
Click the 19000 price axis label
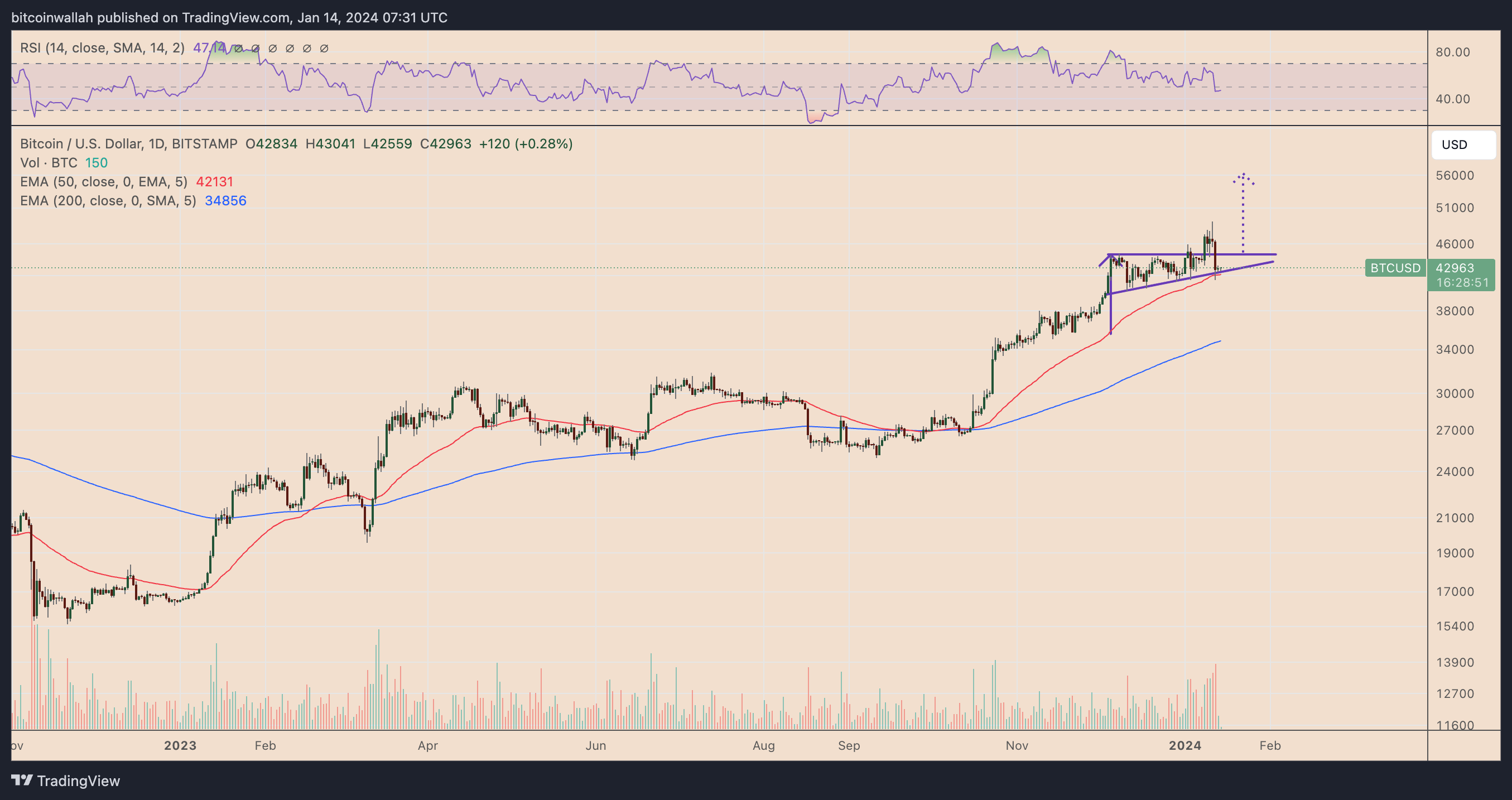(1455, 553)
